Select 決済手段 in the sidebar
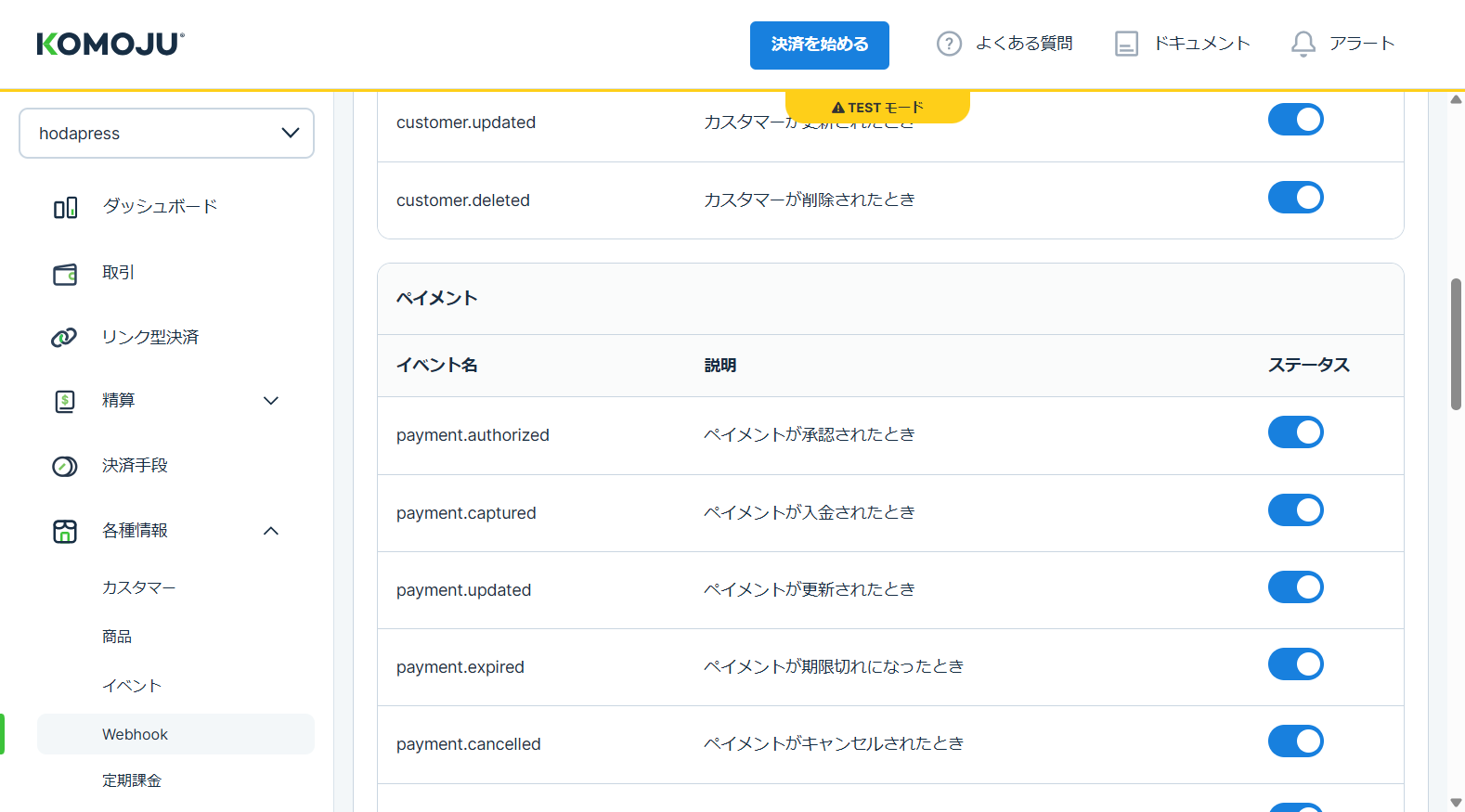This screenshot has width=1465, height=812. click(136, 465)
